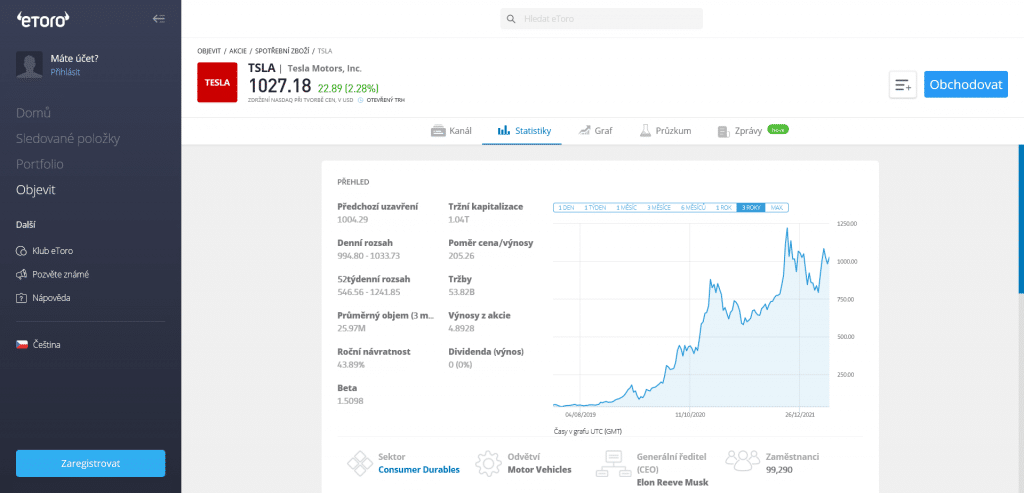Viewport: 1024px width, 493px height.
Task: Click the CEO org-chart icon
Action: [615, 463]
